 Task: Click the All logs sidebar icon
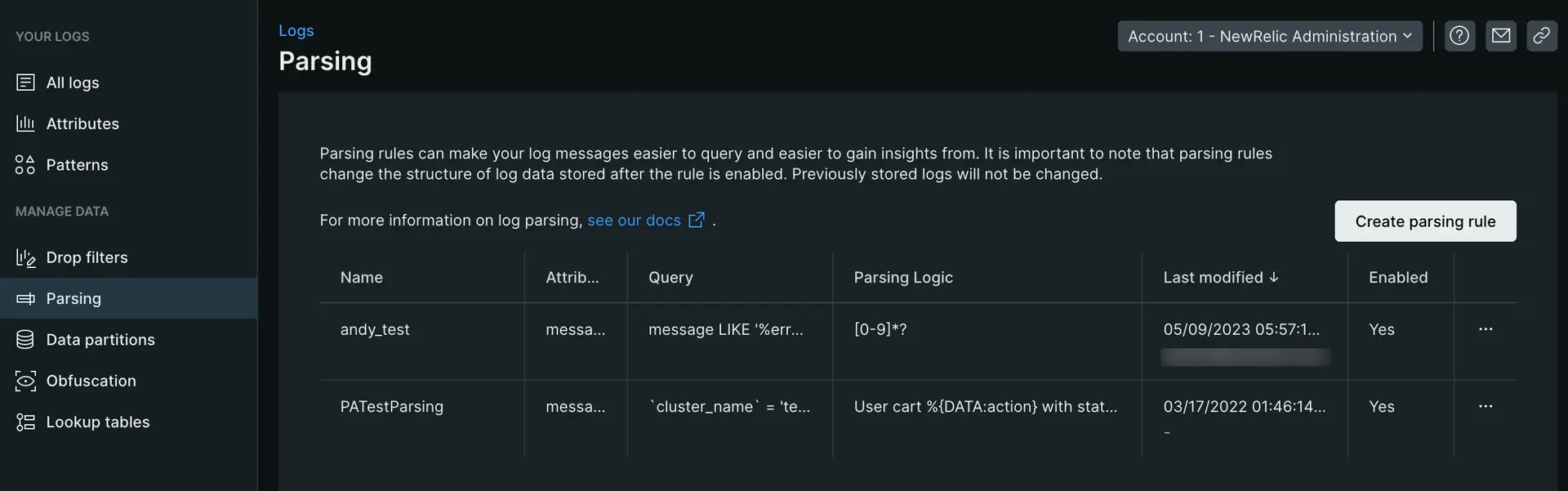tap(25, 83)
